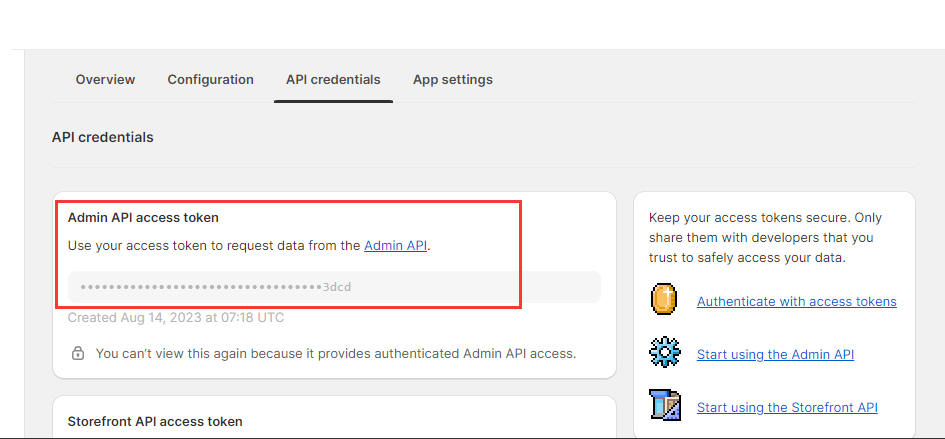Select the API credentials tab
Screen dimensions: 945x439
[x=333, y=80]
